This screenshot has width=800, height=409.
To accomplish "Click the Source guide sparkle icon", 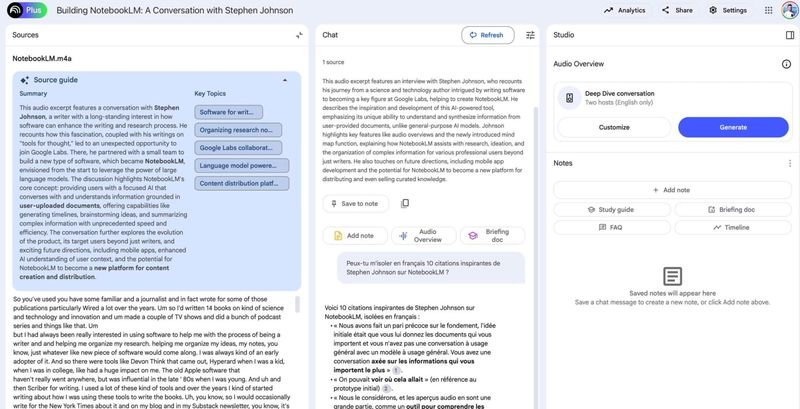I will [24, 80].
